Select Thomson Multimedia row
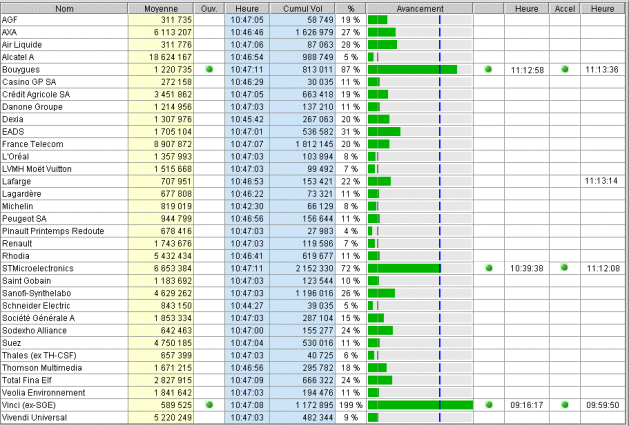 click(x=42, y=368)
